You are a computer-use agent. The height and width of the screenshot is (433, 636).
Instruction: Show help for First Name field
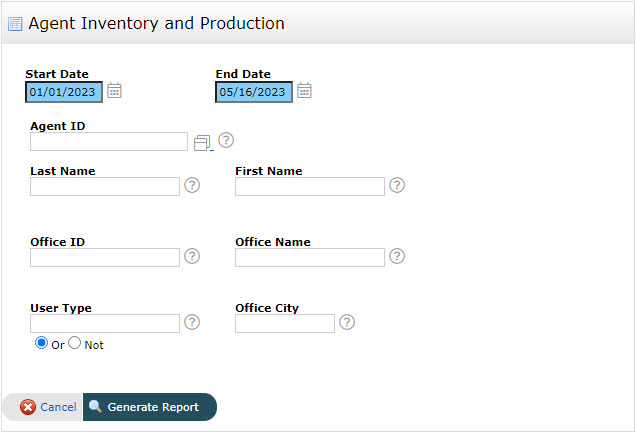pos(397,185)
